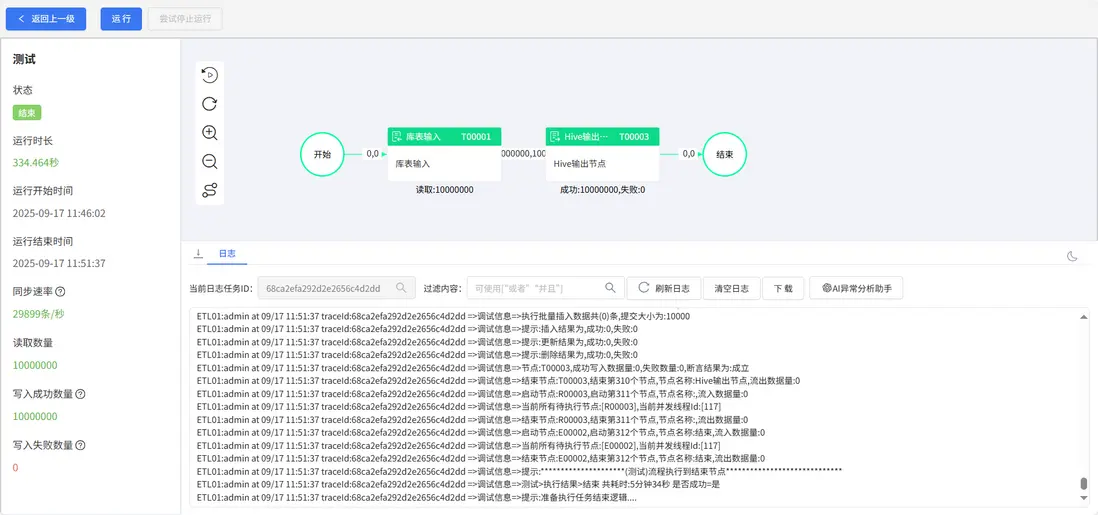The image size is (1098, 515).
Task: Click the 清空日志 button
Action: [731, 288]
